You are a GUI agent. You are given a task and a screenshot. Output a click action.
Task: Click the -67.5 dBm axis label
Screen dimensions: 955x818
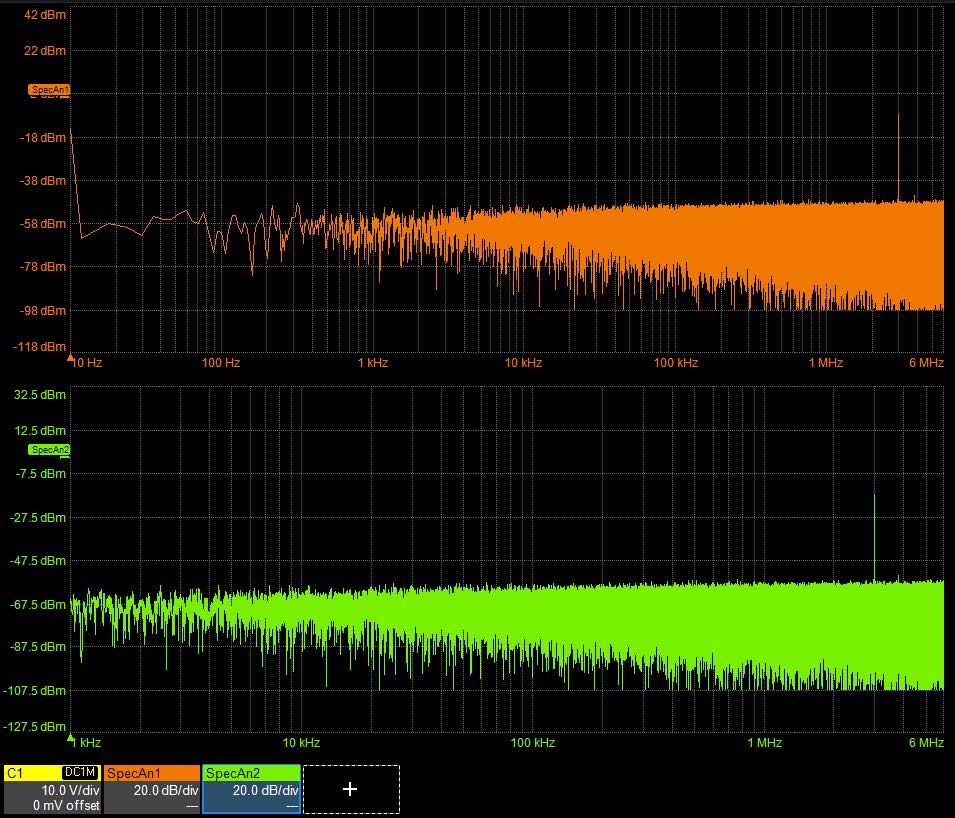tap(38, 605)
